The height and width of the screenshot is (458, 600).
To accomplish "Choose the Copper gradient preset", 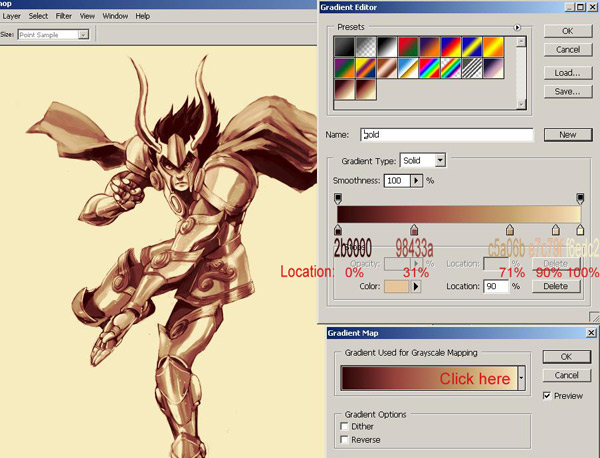I will (x=387, y=68).
